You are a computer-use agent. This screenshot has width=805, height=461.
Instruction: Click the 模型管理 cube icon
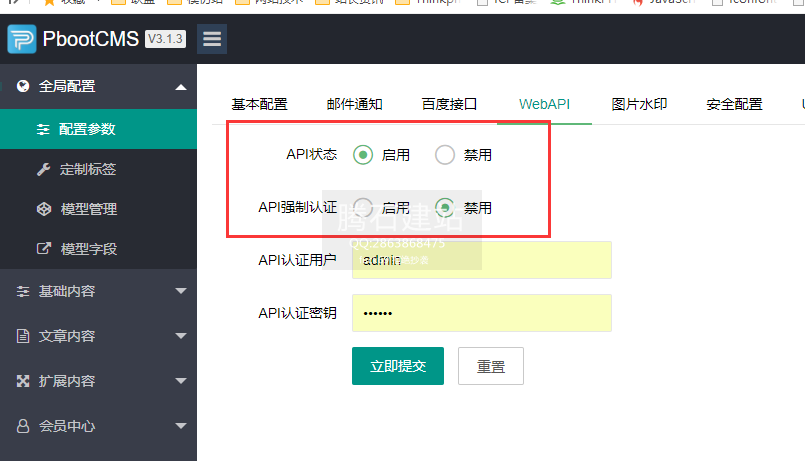pyautogui.click(x=43, y=209)
